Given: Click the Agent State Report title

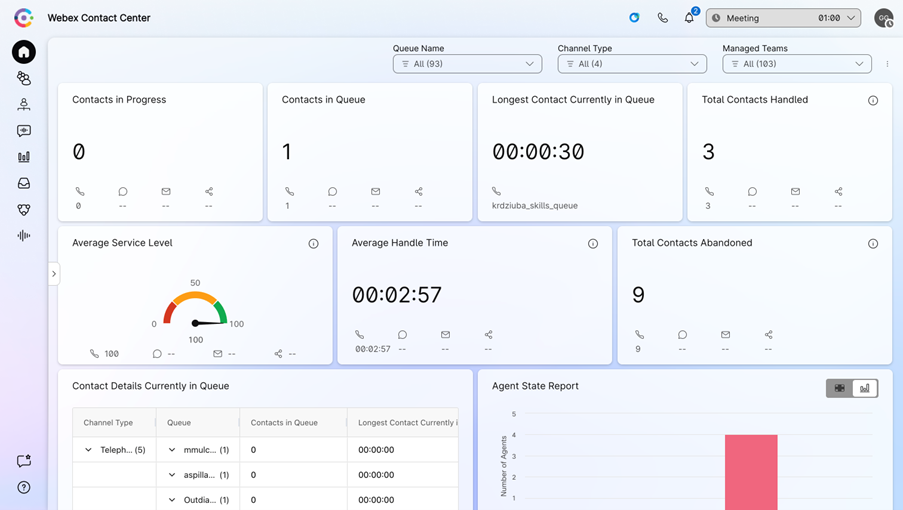Looking at the screenshot, I should 535,386.
